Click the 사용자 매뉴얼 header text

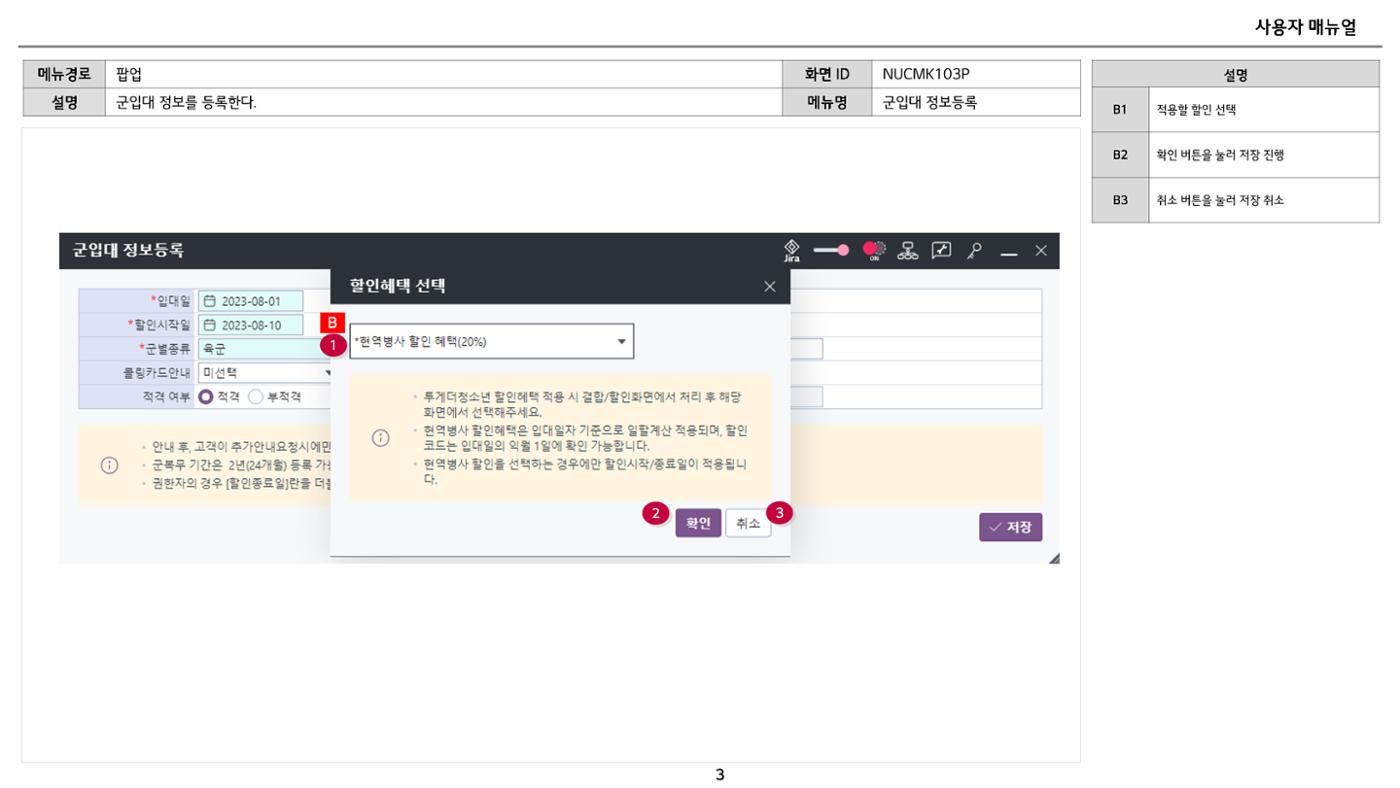coord(1305,28)
